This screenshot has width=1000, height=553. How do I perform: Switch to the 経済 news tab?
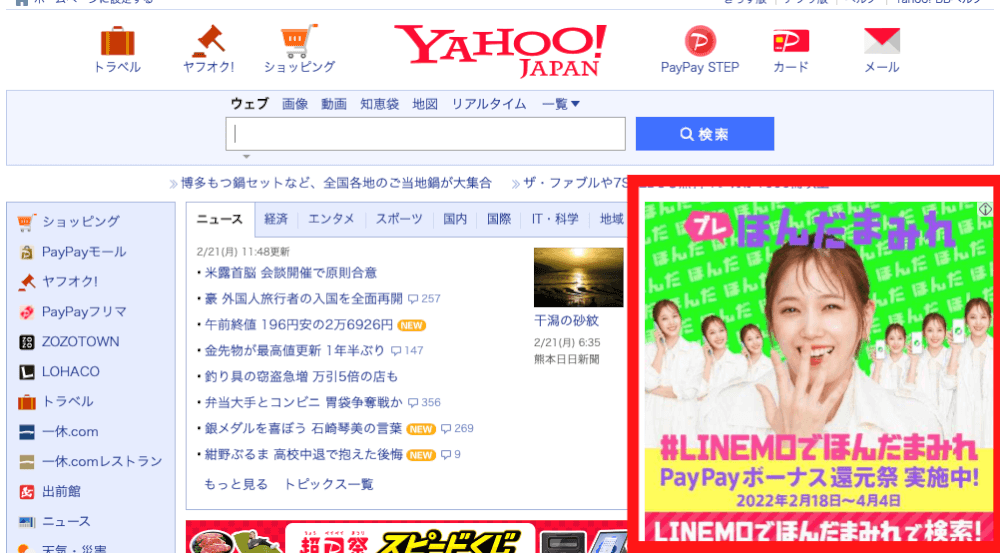[276, 219]
